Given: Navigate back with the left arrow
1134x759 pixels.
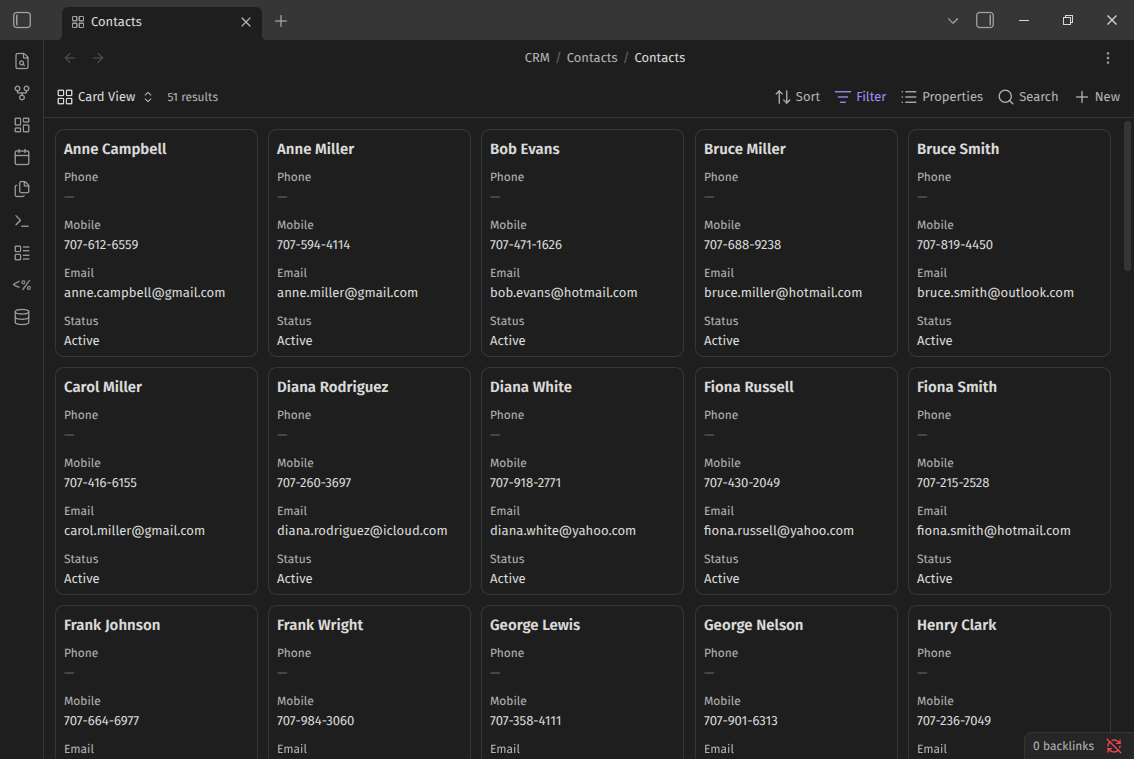Looking at the screenshot, I should coord(69,58).
